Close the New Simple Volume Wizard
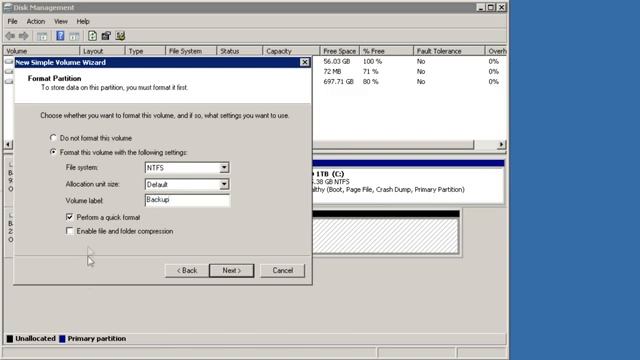640x360 pixels. pos(304,62)
